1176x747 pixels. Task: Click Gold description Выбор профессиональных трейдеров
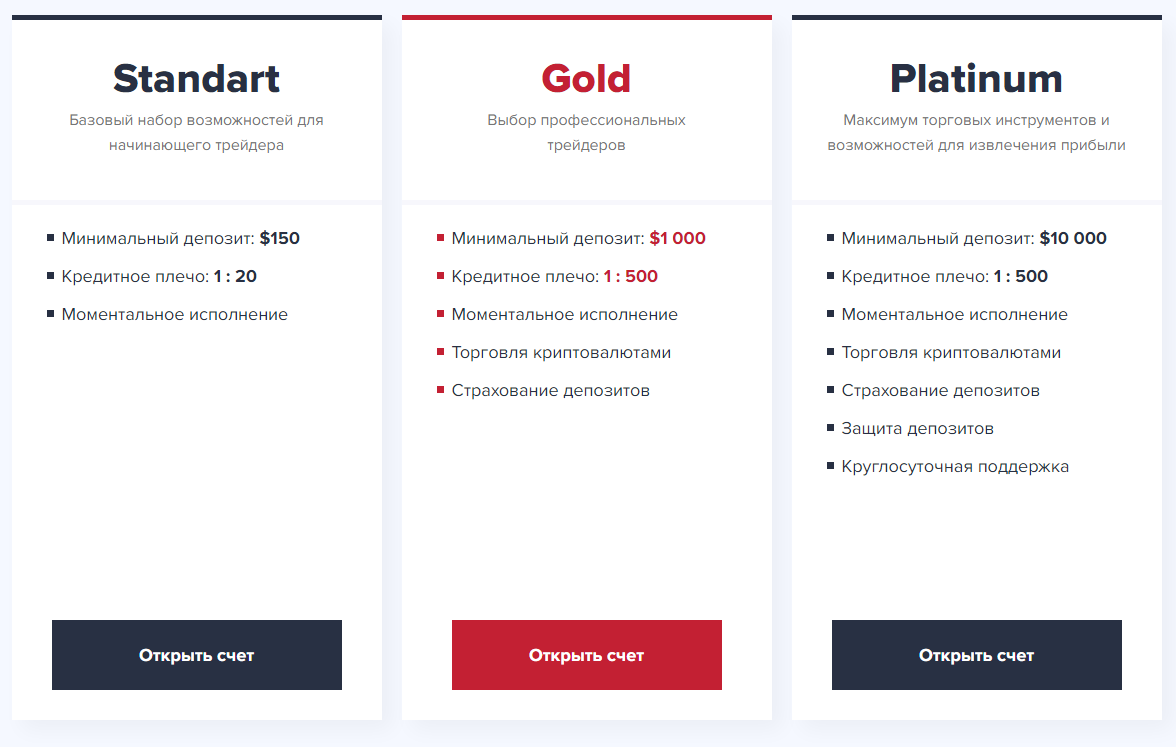pyautogui.click(x=586, y=132)
